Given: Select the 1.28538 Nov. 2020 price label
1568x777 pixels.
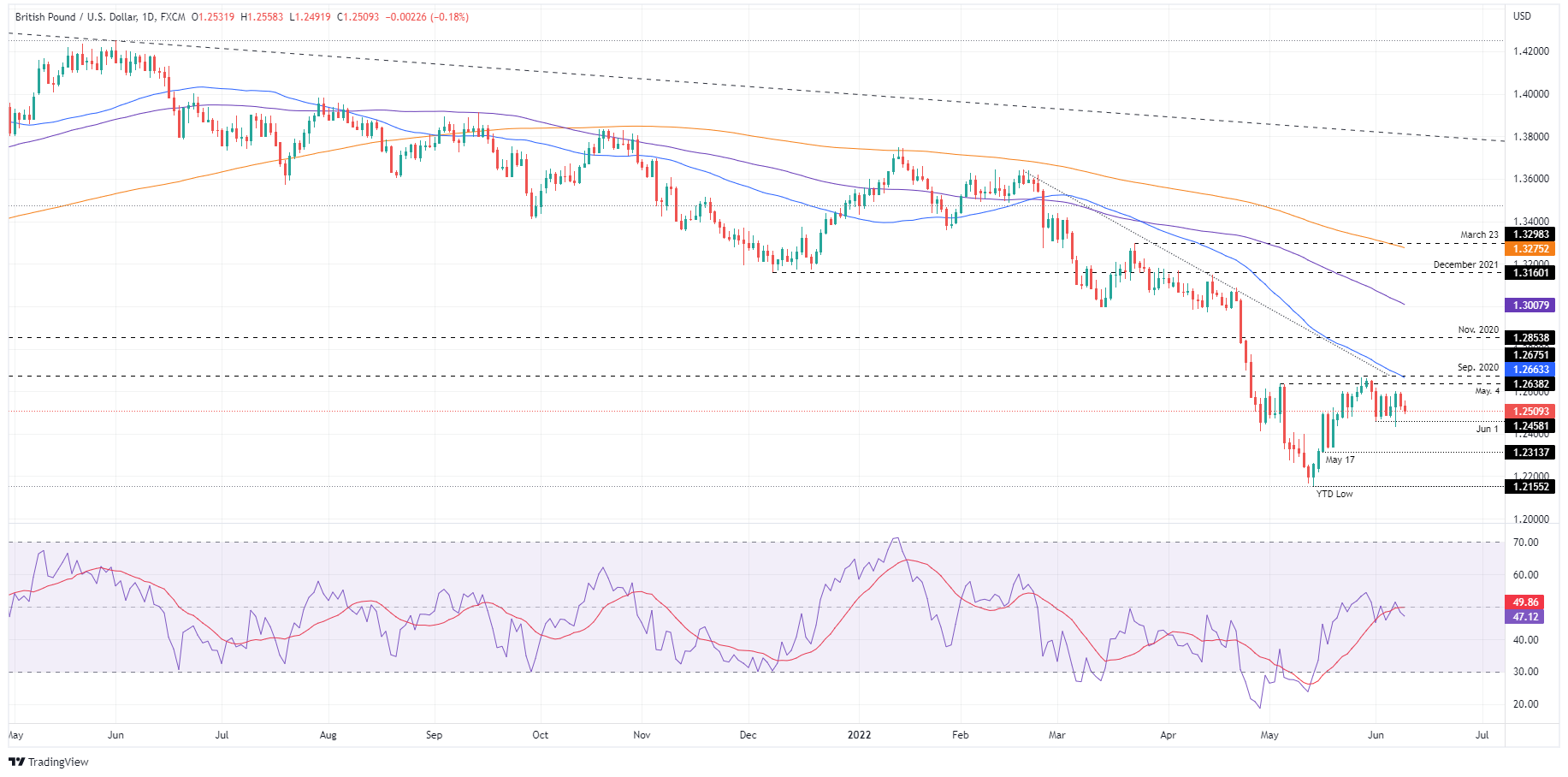Looking at the screenshot, I should [1531, 338].
